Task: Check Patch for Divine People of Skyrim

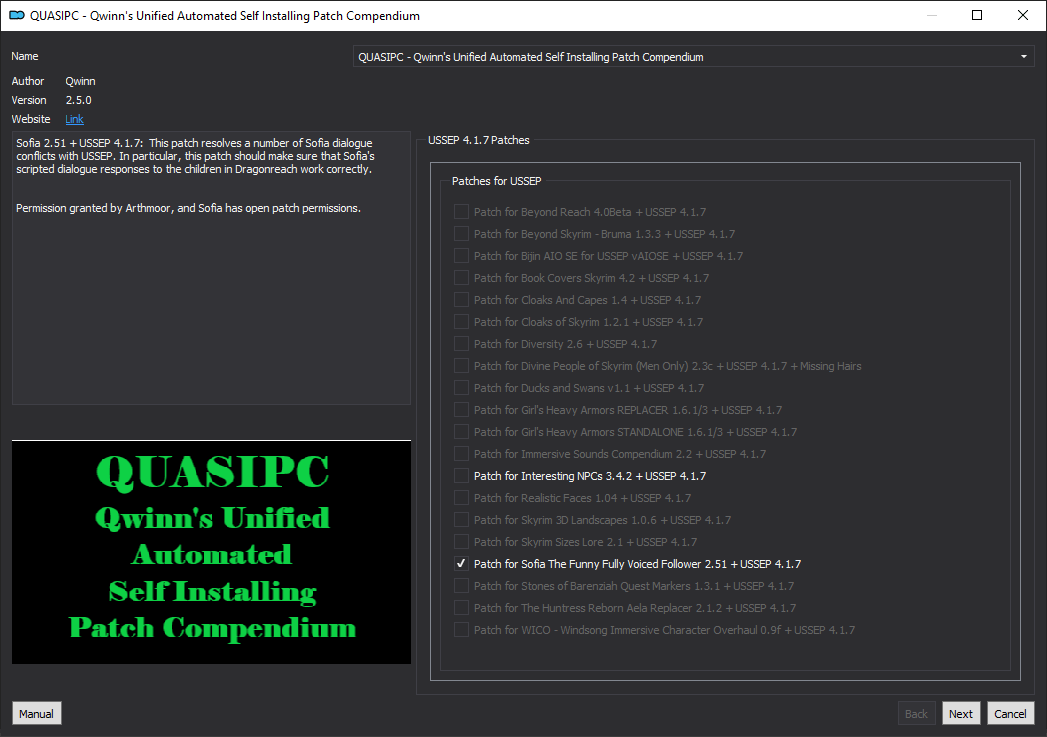Action: point(461,366)
